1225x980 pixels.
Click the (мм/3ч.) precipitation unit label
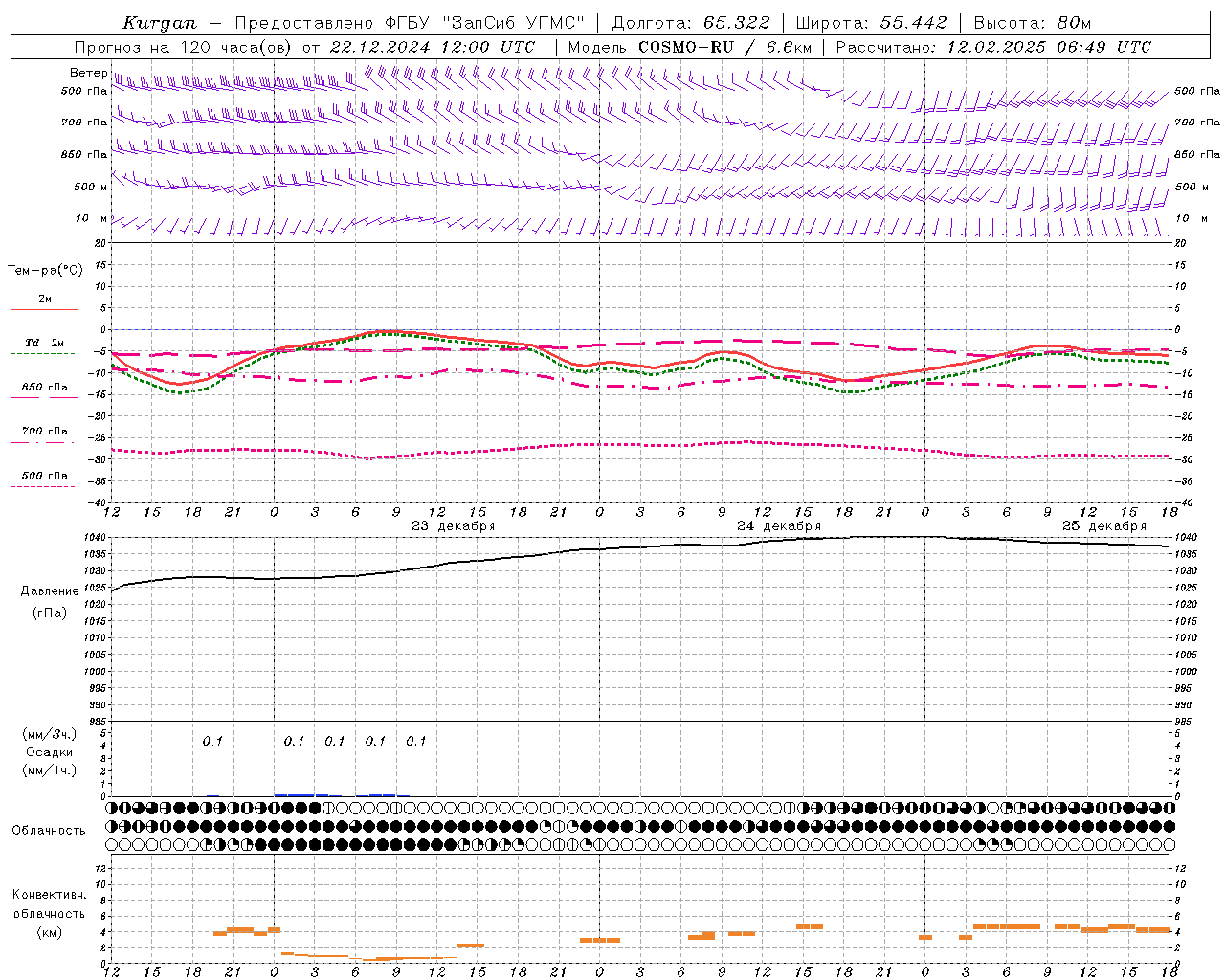click(50, 734)
